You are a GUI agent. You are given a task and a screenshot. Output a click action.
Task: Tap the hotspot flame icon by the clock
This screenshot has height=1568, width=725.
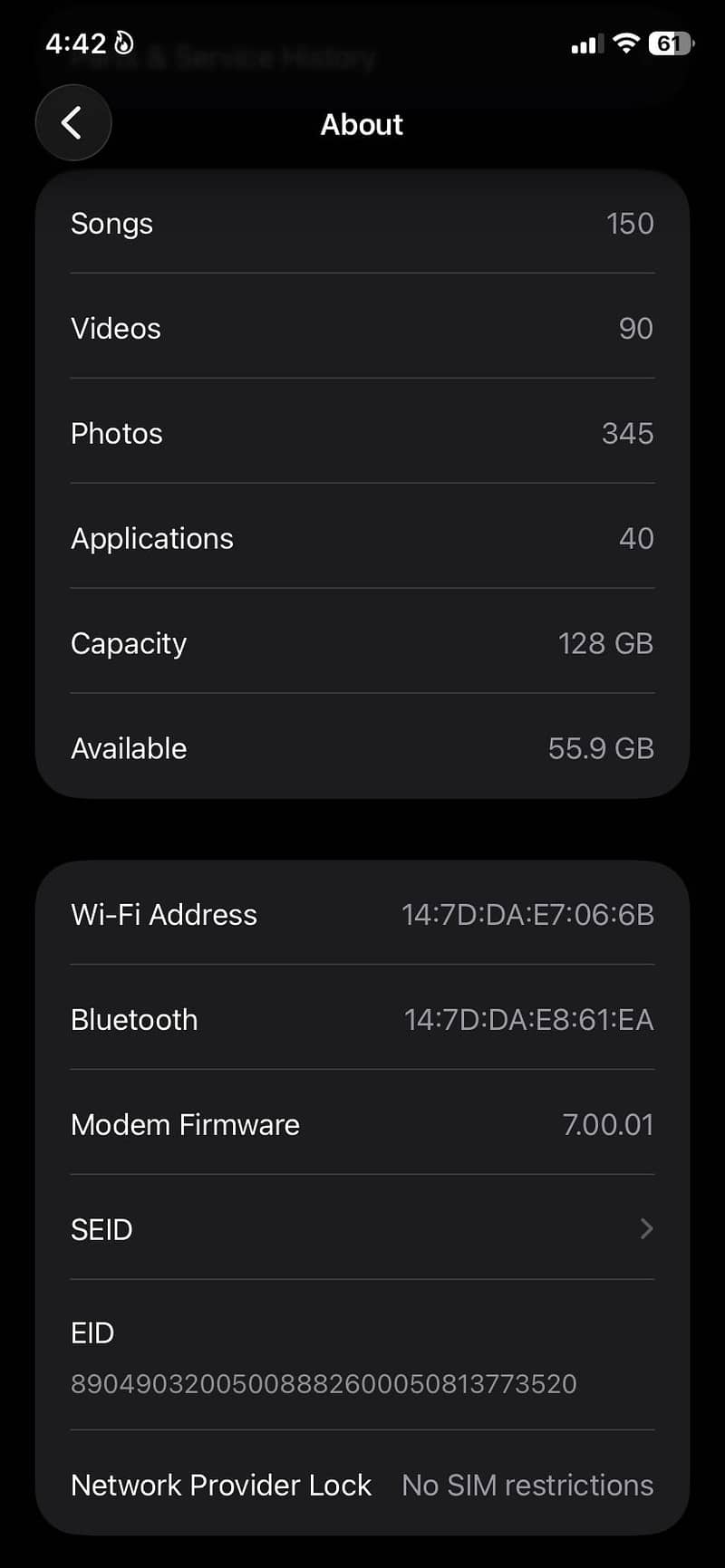click(124, 43)
